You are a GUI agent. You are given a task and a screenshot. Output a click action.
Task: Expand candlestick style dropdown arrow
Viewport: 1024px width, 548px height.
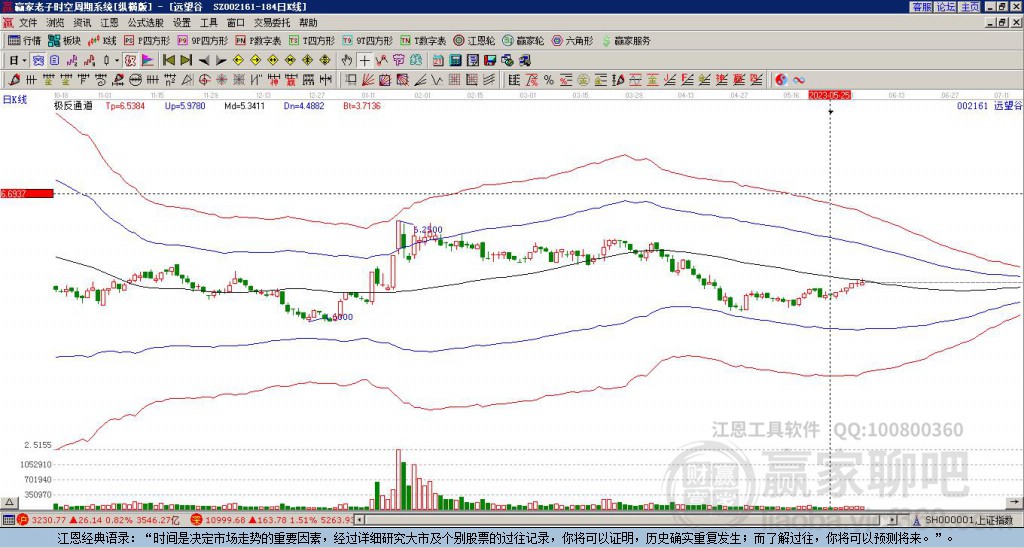point(117,60)
